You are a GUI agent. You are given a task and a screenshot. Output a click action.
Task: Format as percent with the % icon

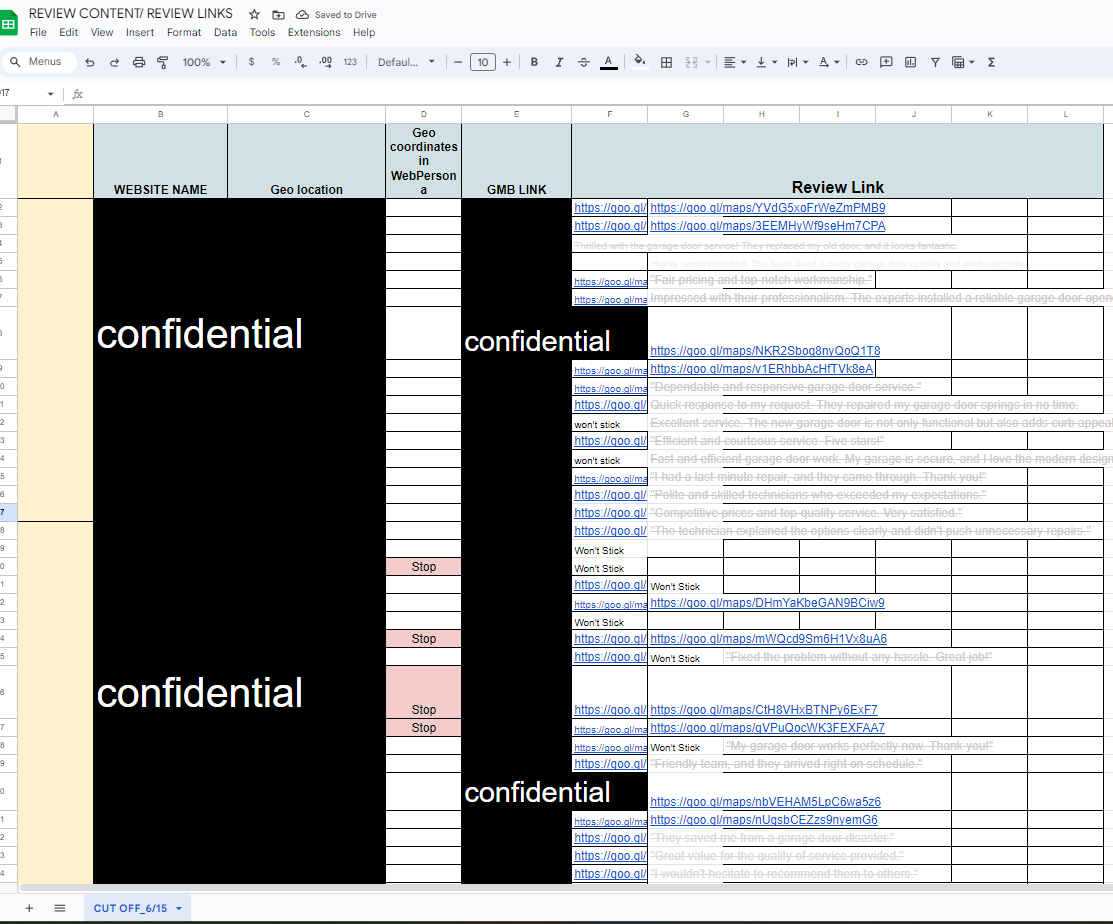point(276,62)
